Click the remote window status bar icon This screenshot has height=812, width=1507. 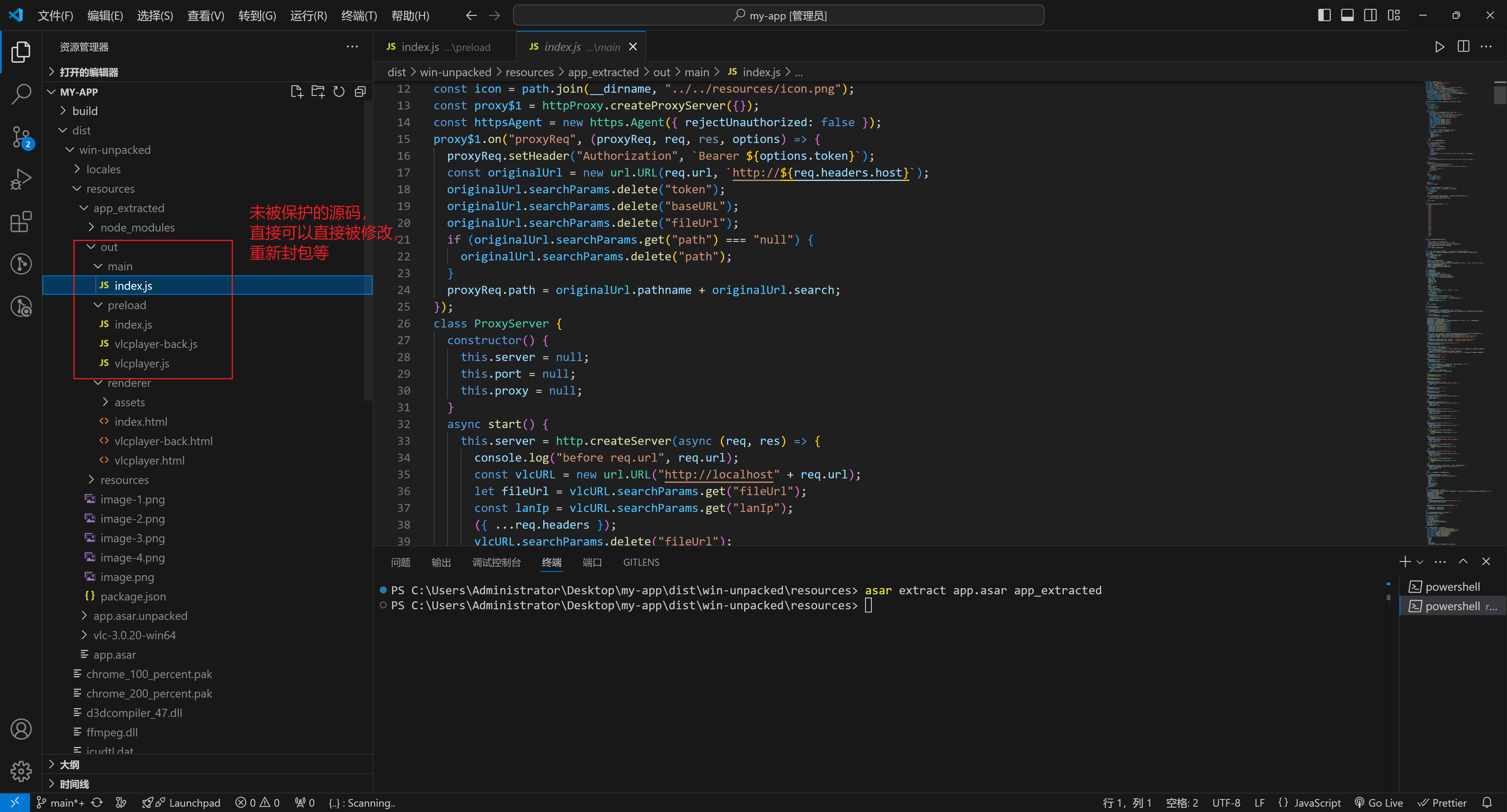(15, 803)
